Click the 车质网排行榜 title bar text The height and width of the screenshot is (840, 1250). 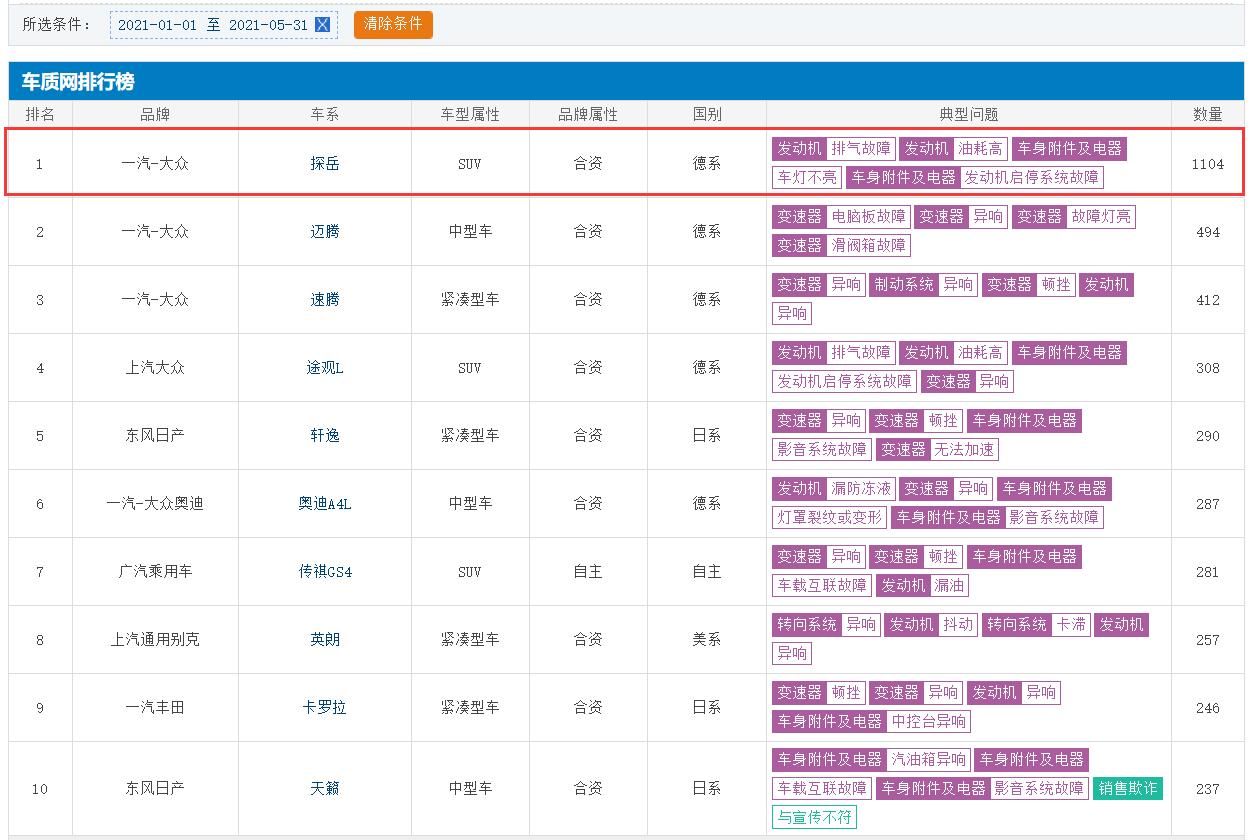coord(78,82)
